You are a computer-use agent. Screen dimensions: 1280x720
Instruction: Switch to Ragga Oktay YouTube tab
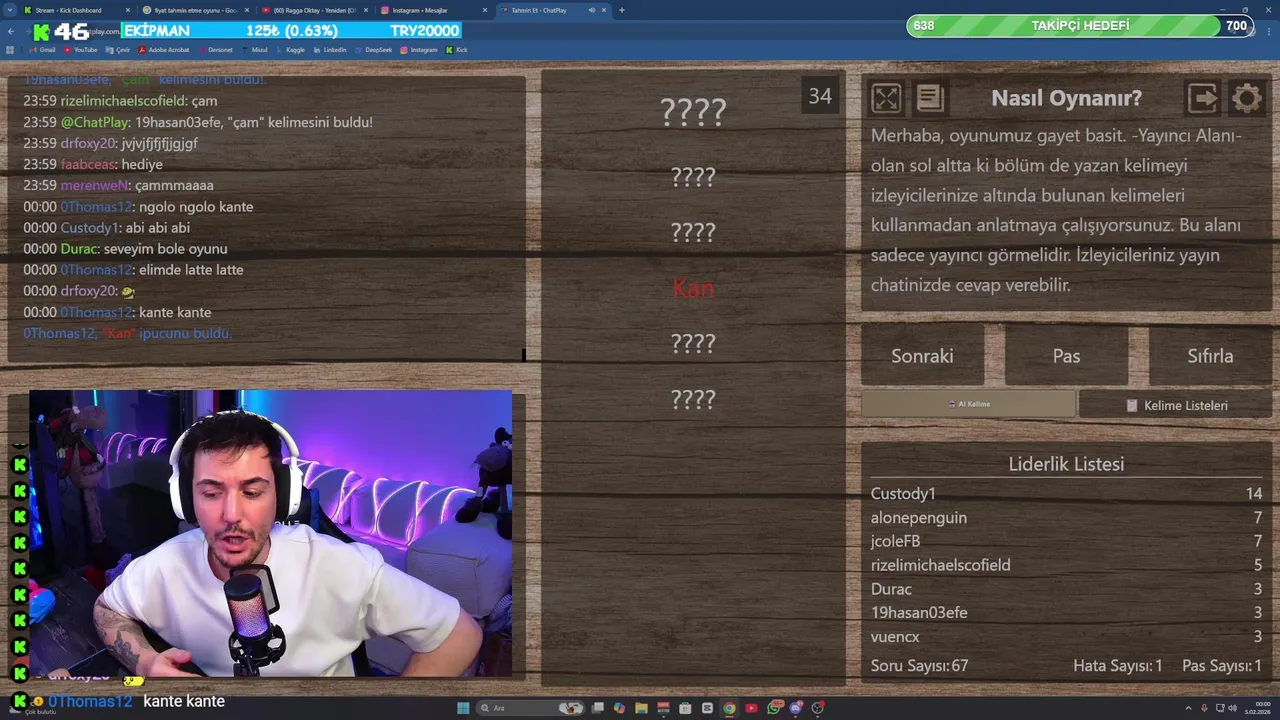click(315, 10)
